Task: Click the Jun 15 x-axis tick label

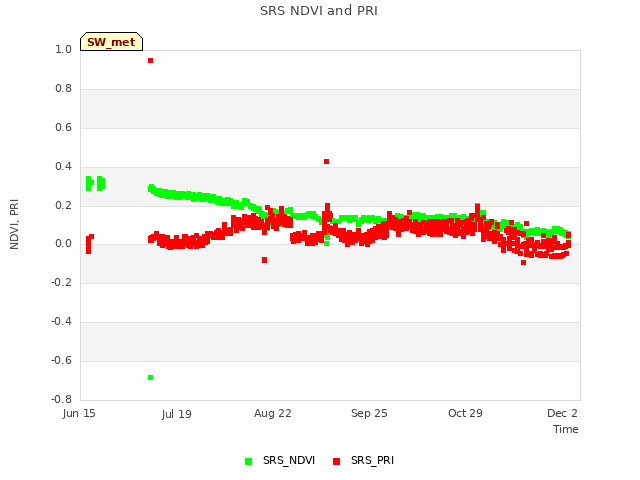Action: coord(79,413)
